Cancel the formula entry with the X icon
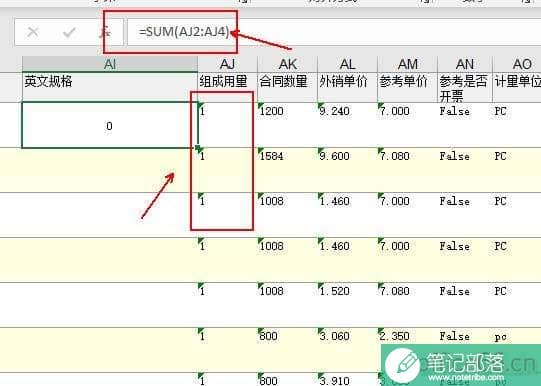 [x=33, y=32]
